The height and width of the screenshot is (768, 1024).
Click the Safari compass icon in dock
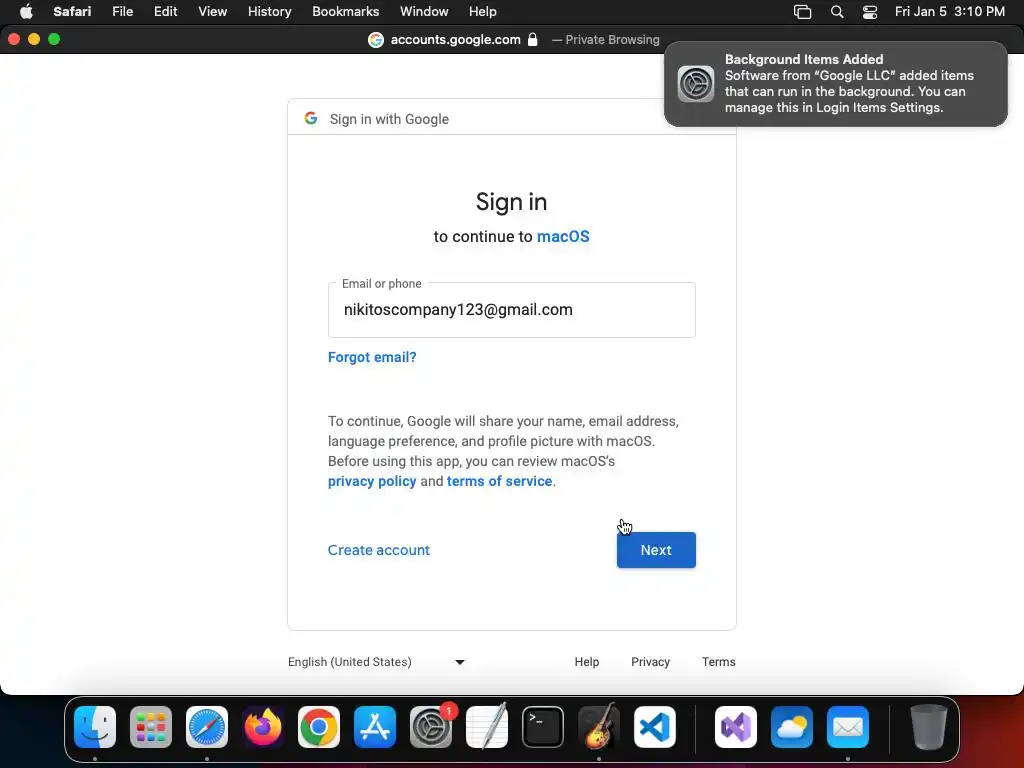pyautogui.click(x=207, y=727)
